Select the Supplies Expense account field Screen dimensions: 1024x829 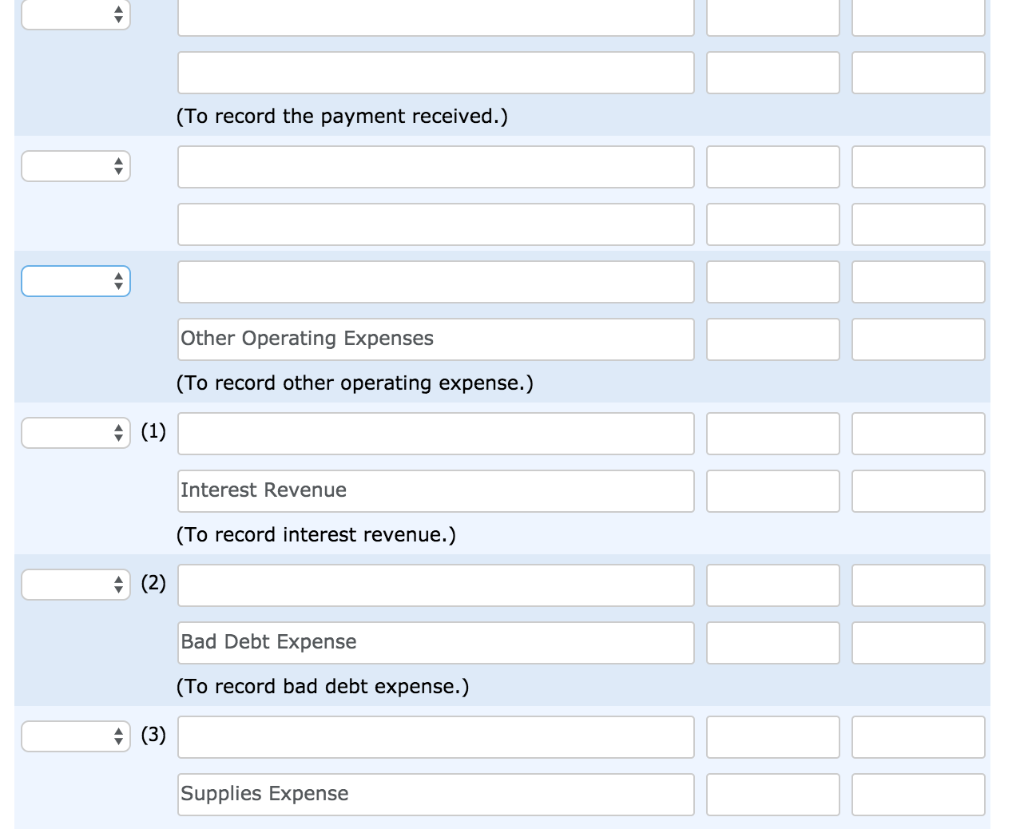(436, 794)
